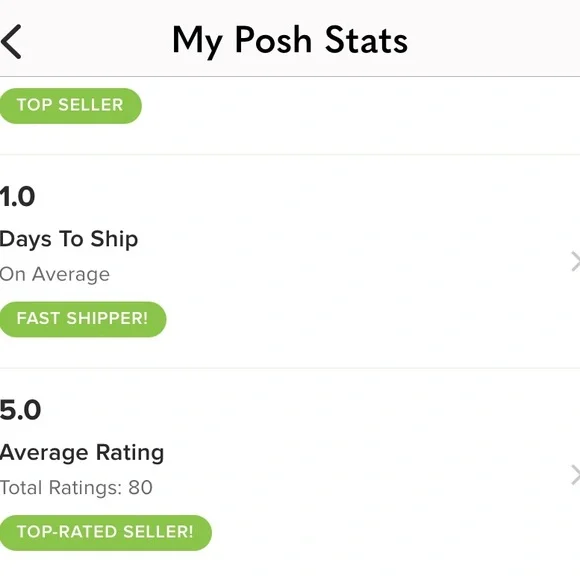The height and width of the screenshot is (580, 580).
Task: Tap the TOP SELLER green badge
Action: pyautogui.click(x=70, y=106)
